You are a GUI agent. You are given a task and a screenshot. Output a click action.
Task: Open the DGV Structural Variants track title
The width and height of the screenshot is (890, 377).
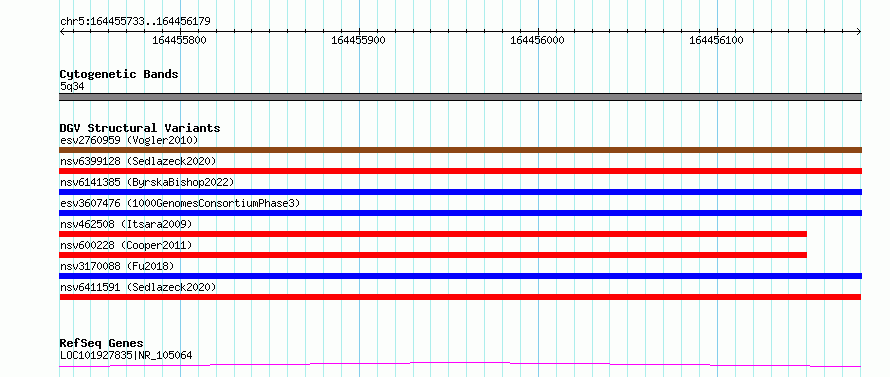coord(140,128)
